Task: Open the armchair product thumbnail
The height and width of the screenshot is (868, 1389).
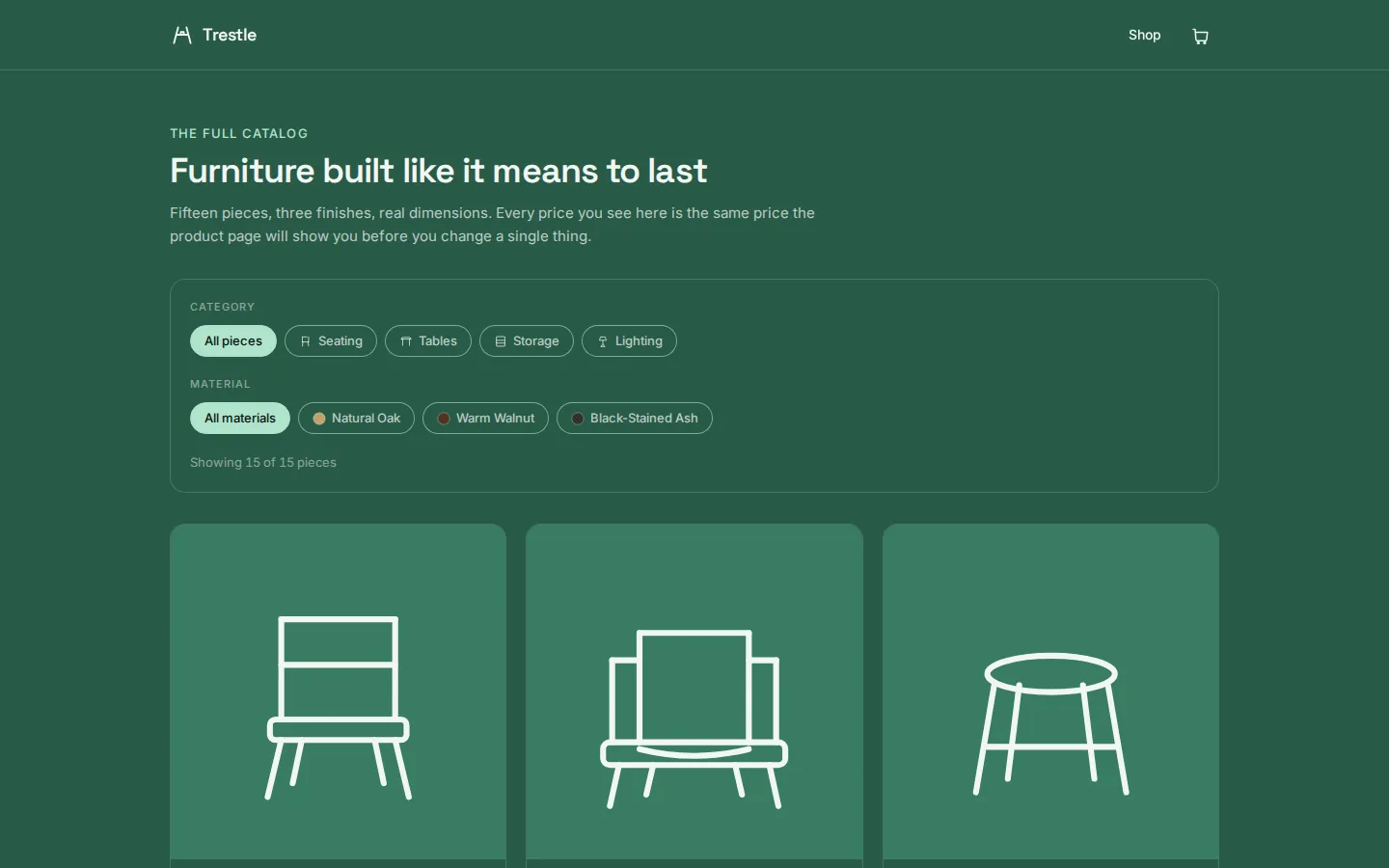Action: point(694,692)
